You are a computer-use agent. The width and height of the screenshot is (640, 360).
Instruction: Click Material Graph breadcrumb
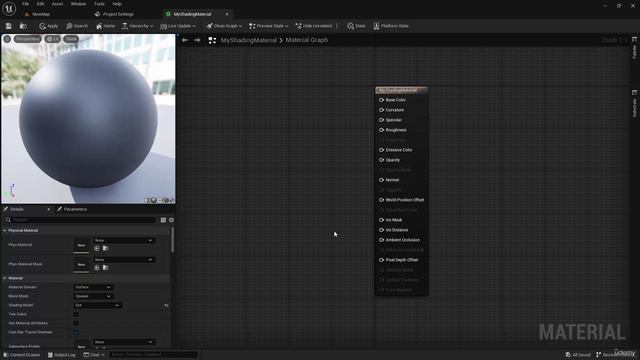coord(307,40)
